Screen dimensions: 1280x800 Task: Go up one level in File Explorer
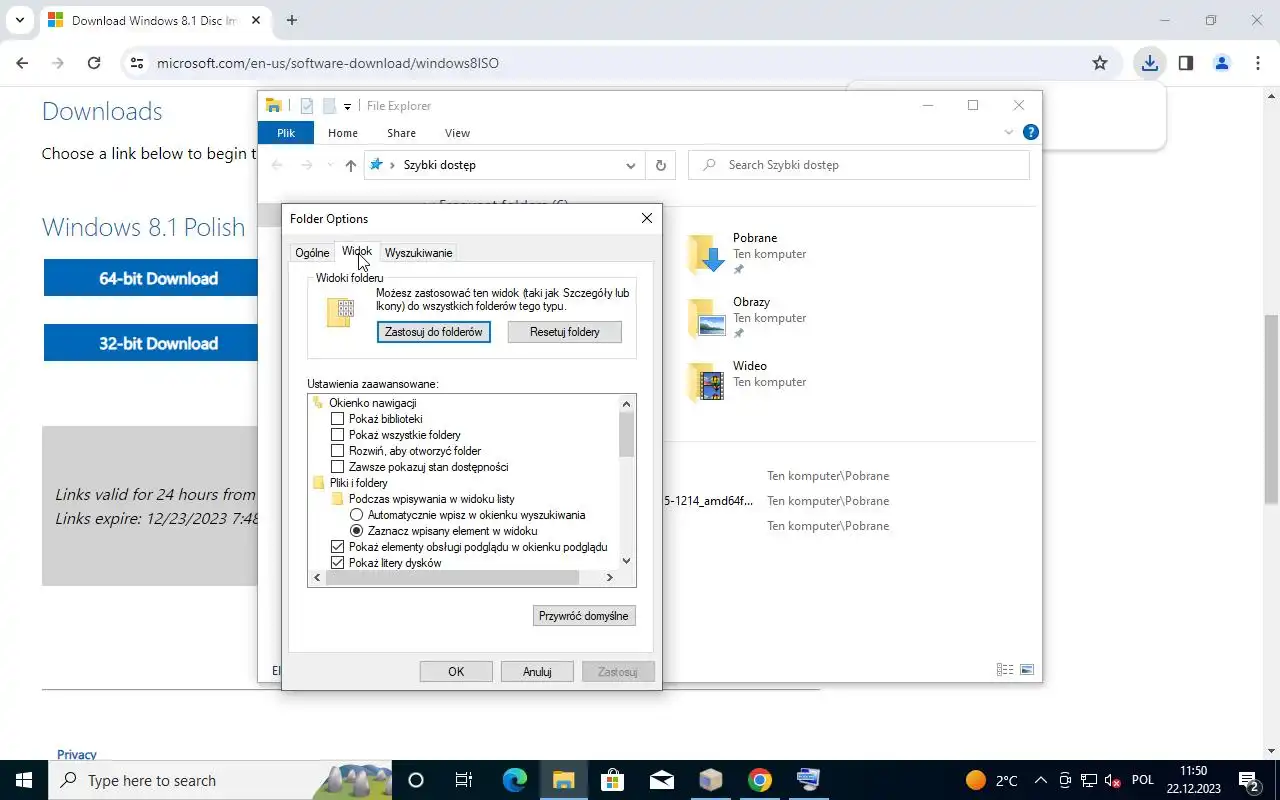pos(350,165)
